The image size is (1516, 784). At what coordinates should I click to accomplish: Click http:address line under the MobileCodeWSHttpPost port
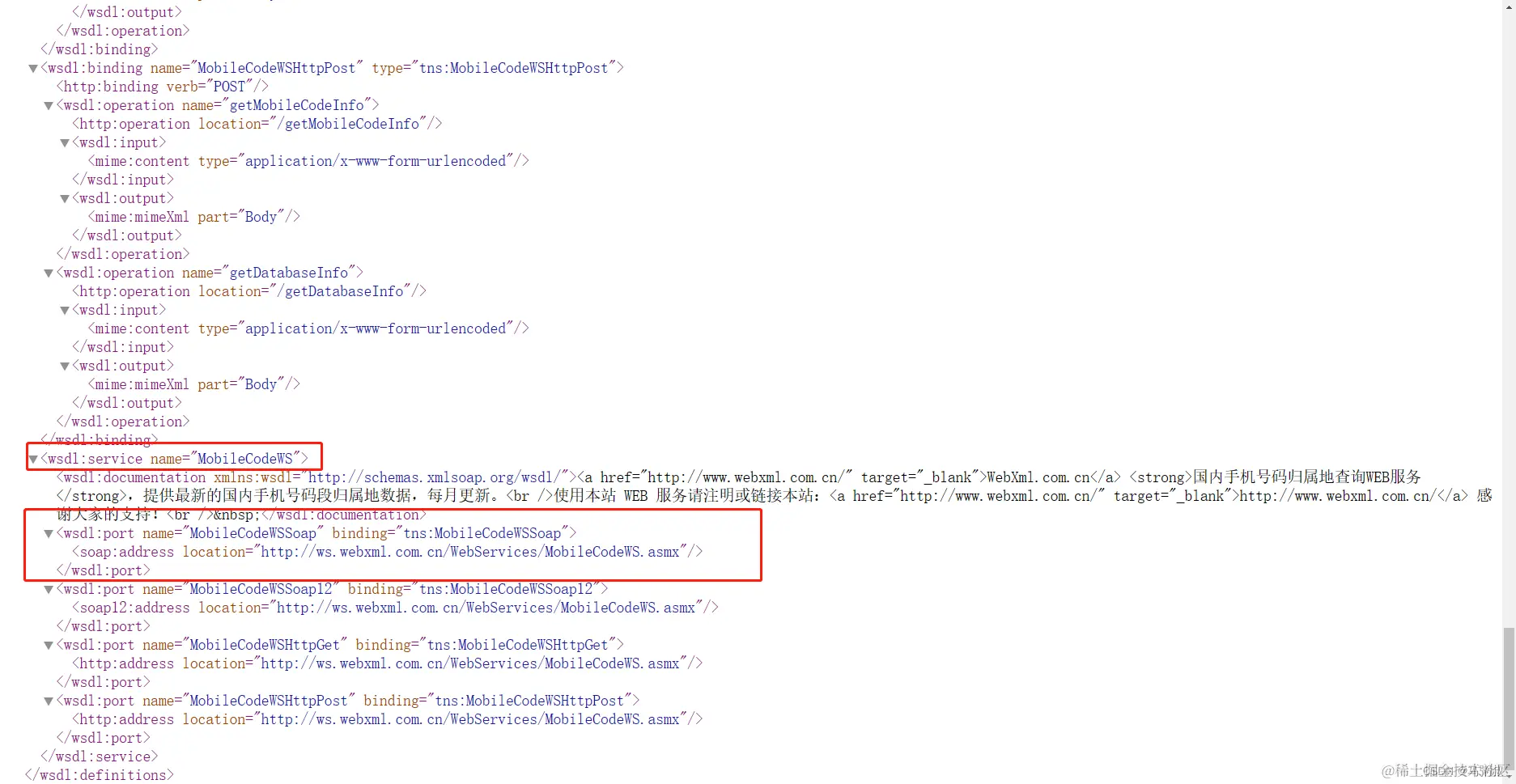pyautogui.click(x=388, y=719)
